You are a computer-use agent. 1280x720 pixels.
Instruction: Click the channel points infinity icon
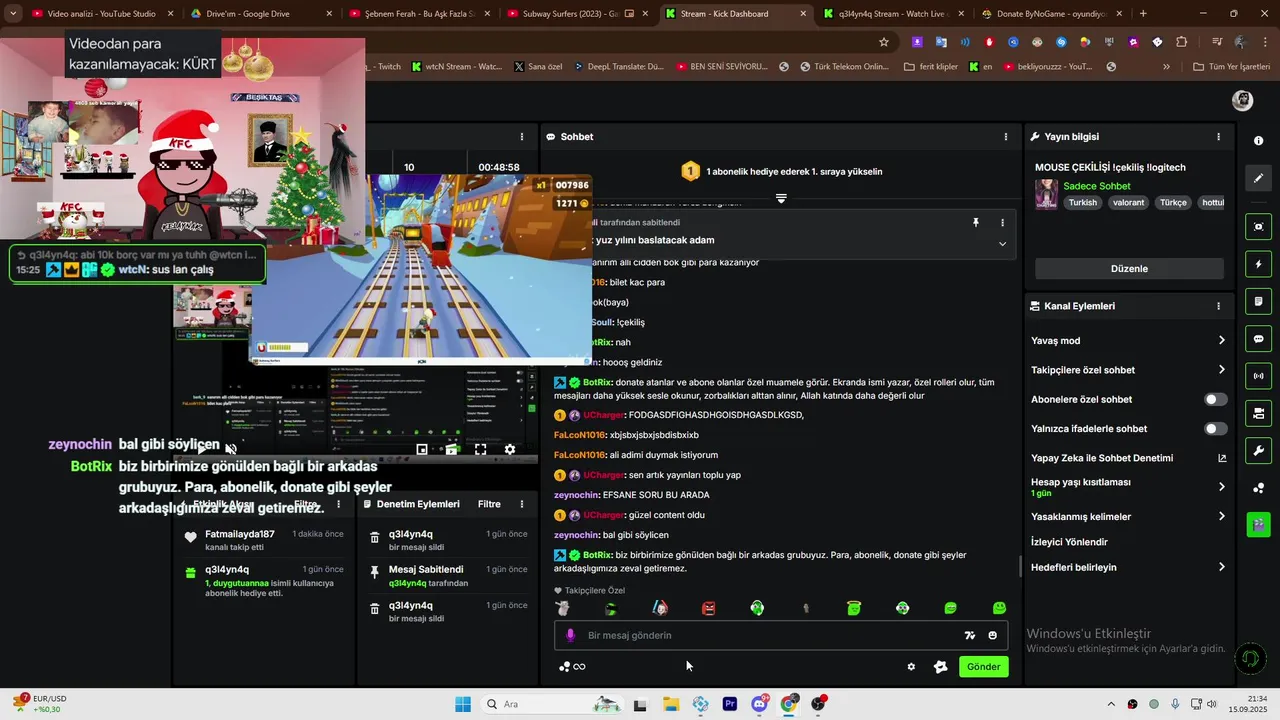pyautogui.click(x=572, y=667)
